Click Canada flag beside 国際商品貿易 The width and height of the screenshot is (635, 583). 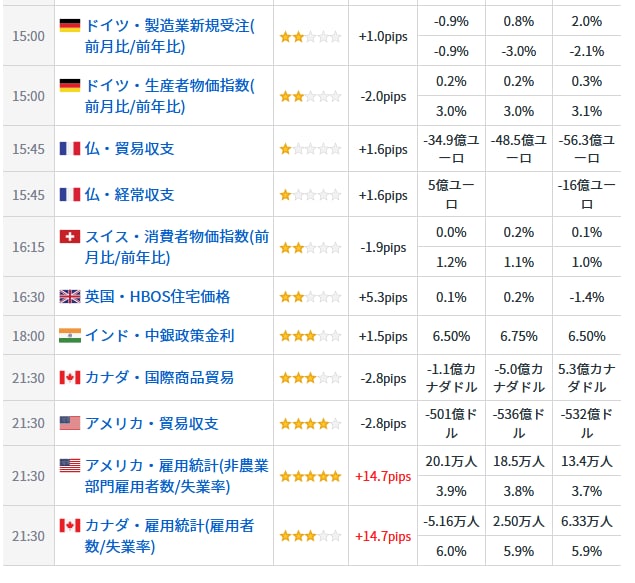click(70, 377)
